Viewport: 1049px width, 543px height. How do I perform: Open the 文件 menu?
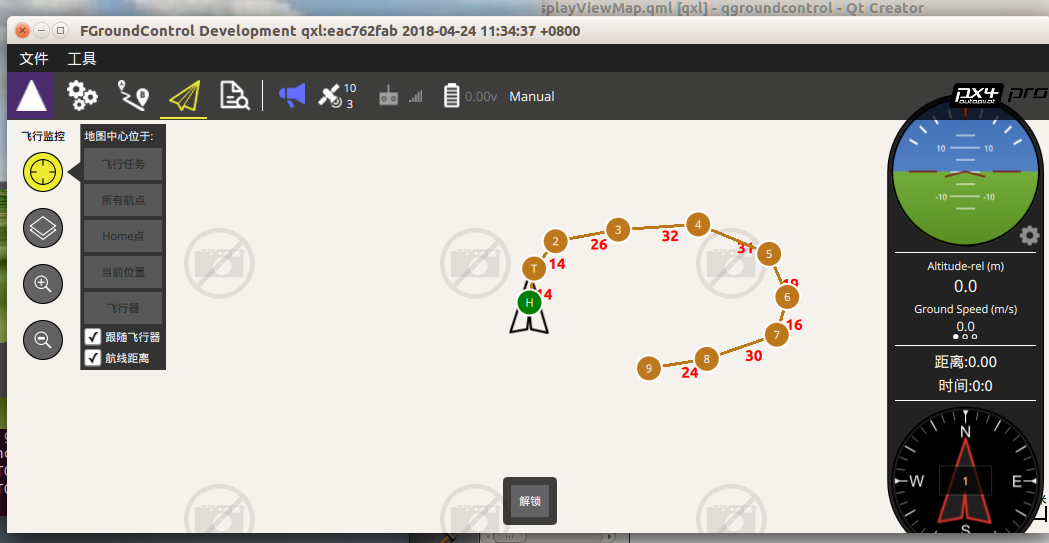click(x=34, y=59)
